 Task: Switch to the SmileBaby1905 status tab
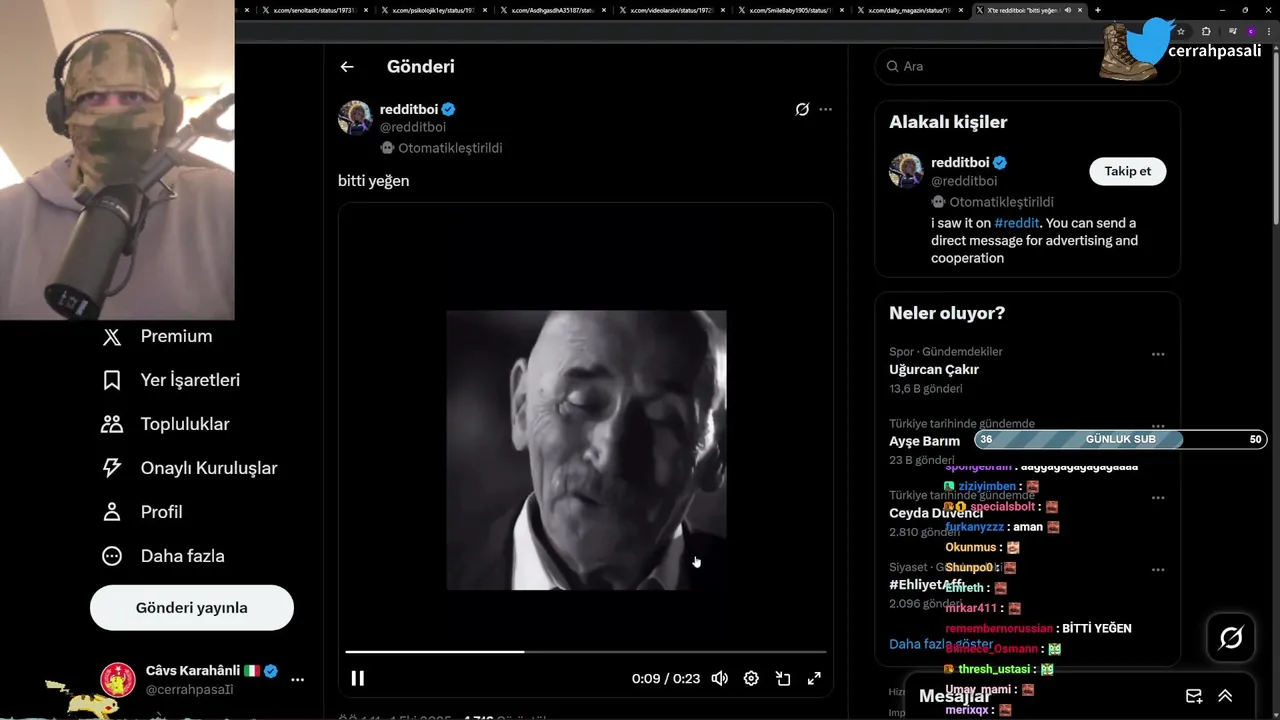[x=790, y=10]
